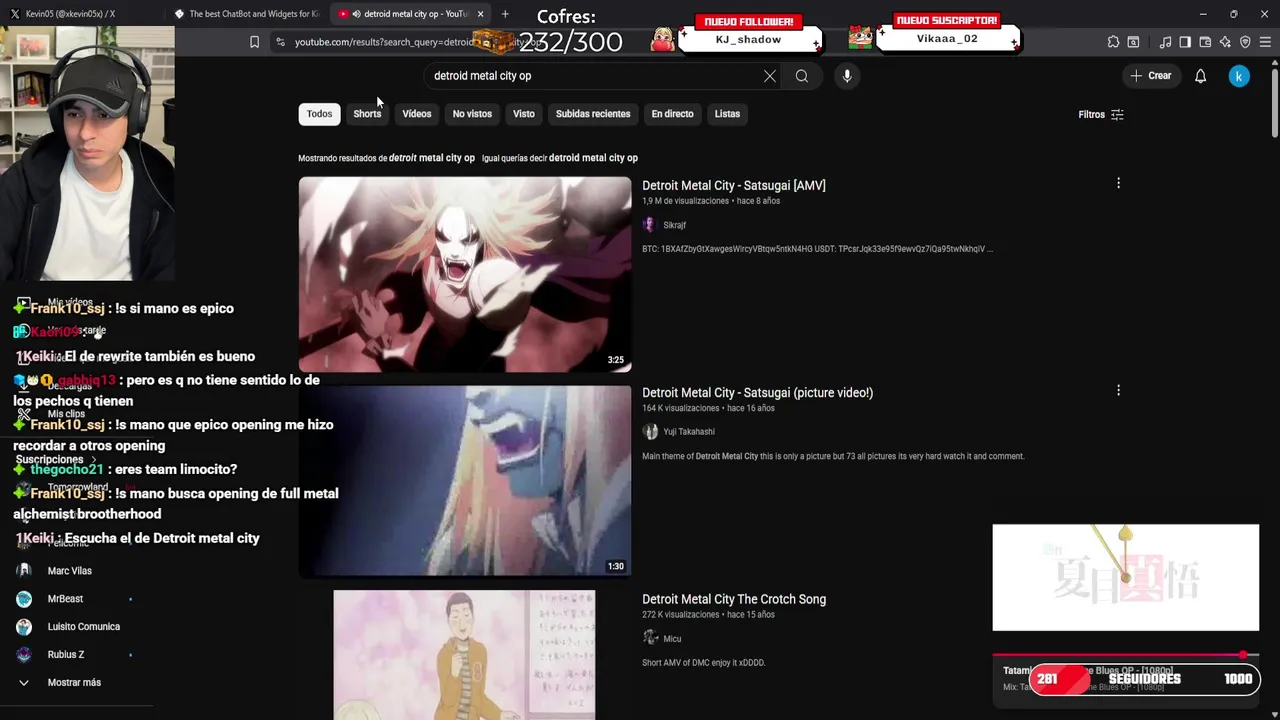The image size is (1280, 720).
Task: View site information icon in the address bar
Action: tap(280, 42)
